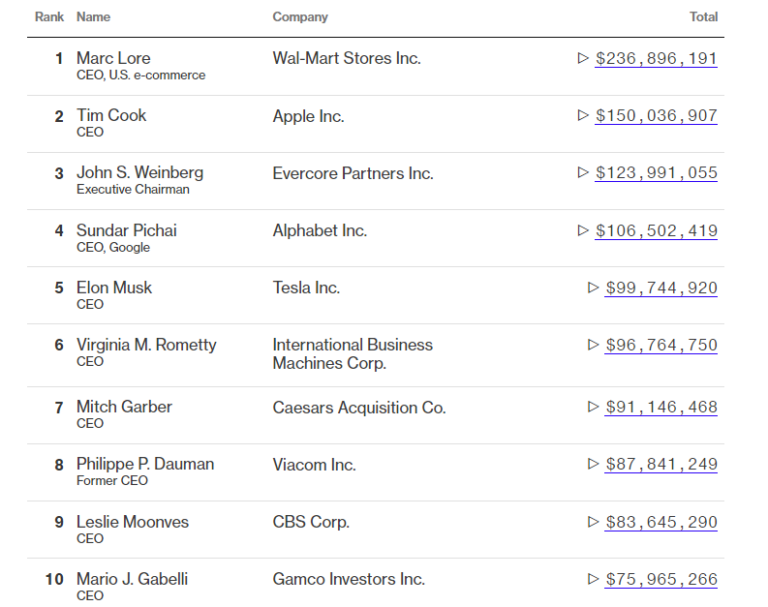Open the $236,896,191 total link

pos(656,58)
